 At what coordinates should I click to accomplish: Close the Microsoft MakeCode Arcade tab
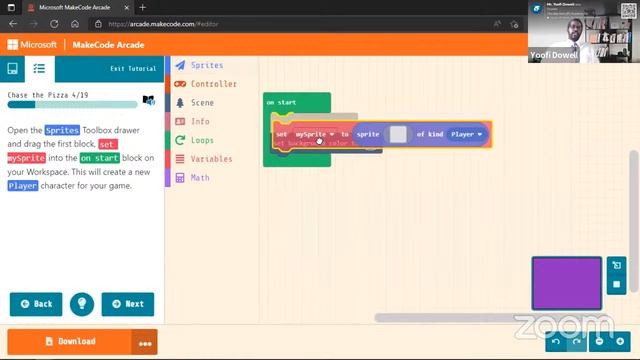[127, 7]
